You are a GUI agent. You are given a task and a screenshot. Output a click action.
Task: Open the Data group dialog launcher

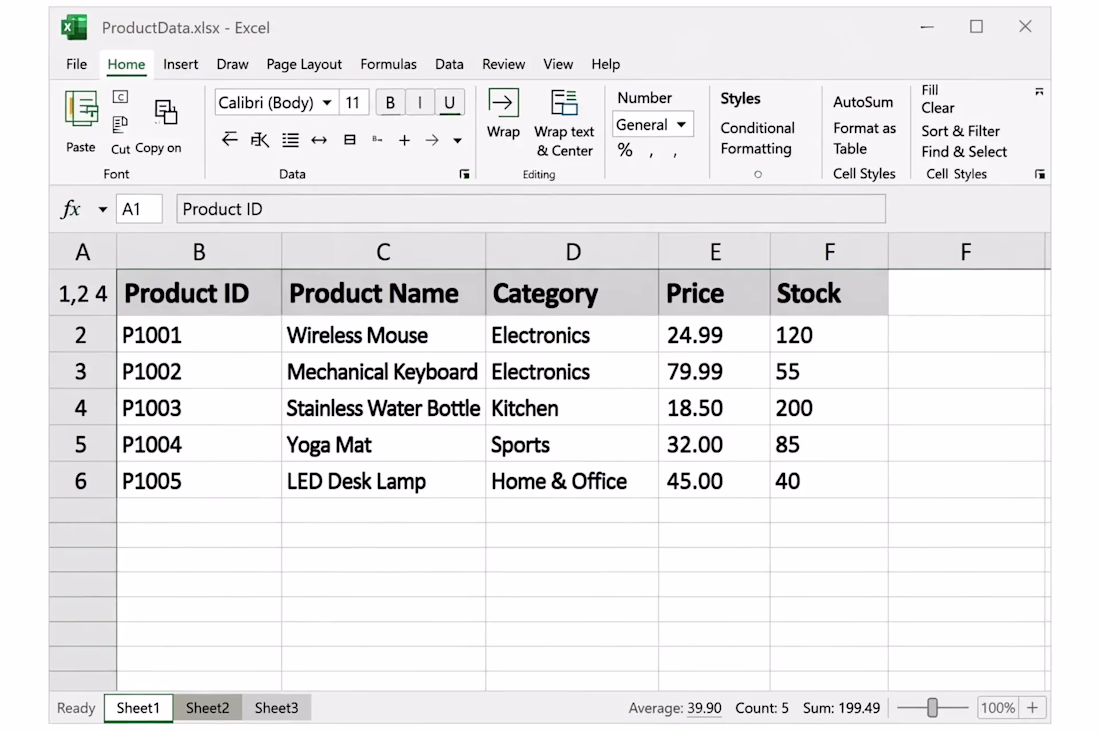(x=464, y=174)
